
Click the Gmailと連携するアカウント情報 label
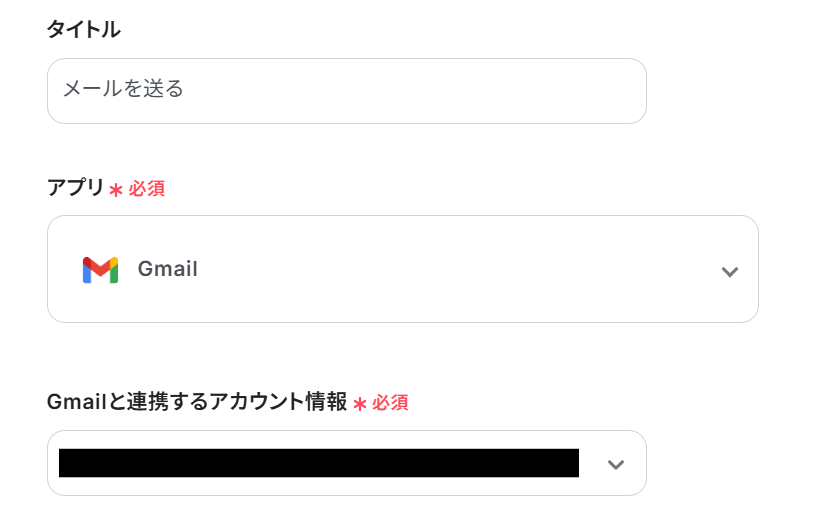click(196, 402)
